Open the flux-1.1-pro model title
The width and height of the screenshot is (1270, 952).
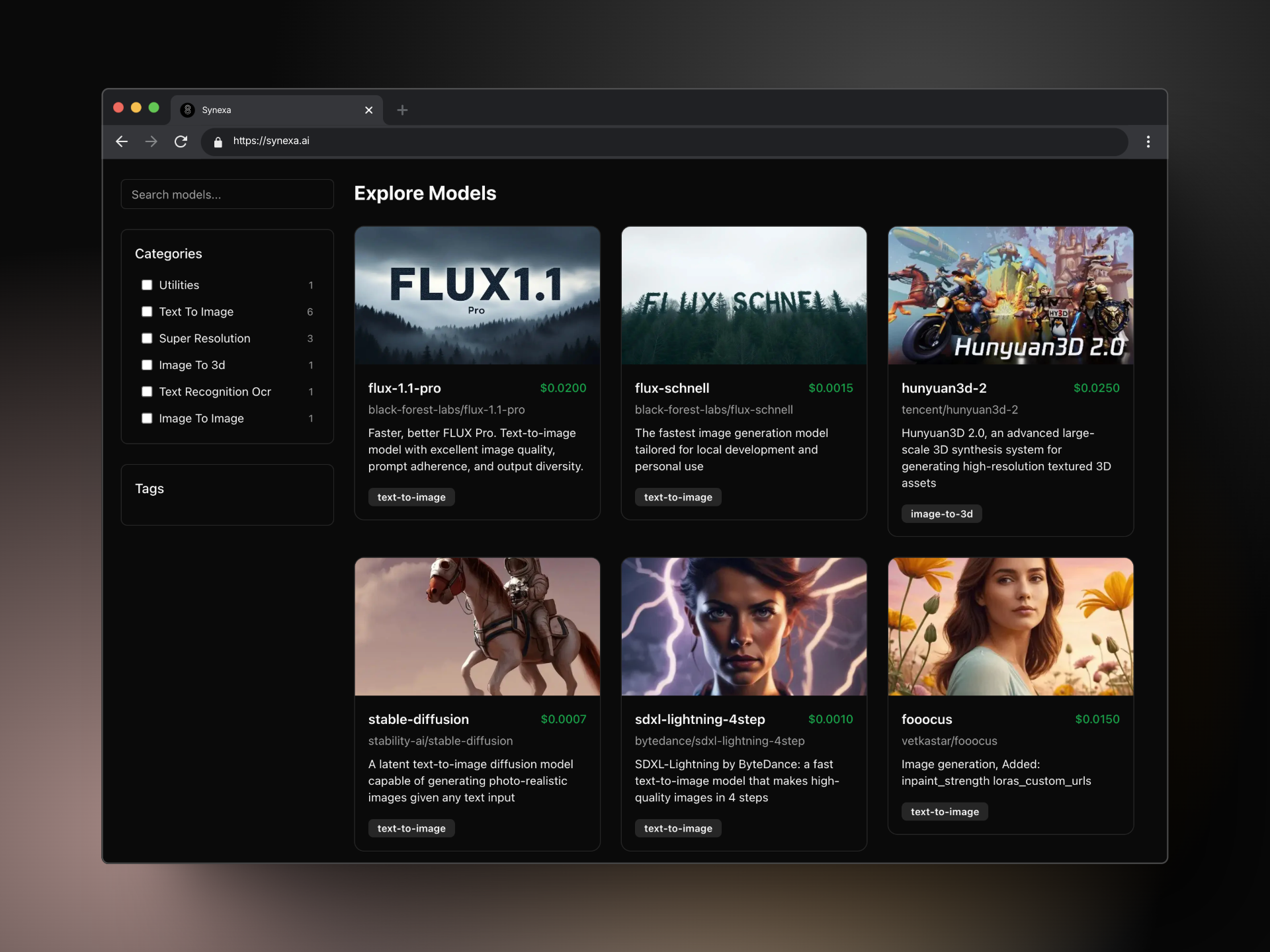click(404, 388)
